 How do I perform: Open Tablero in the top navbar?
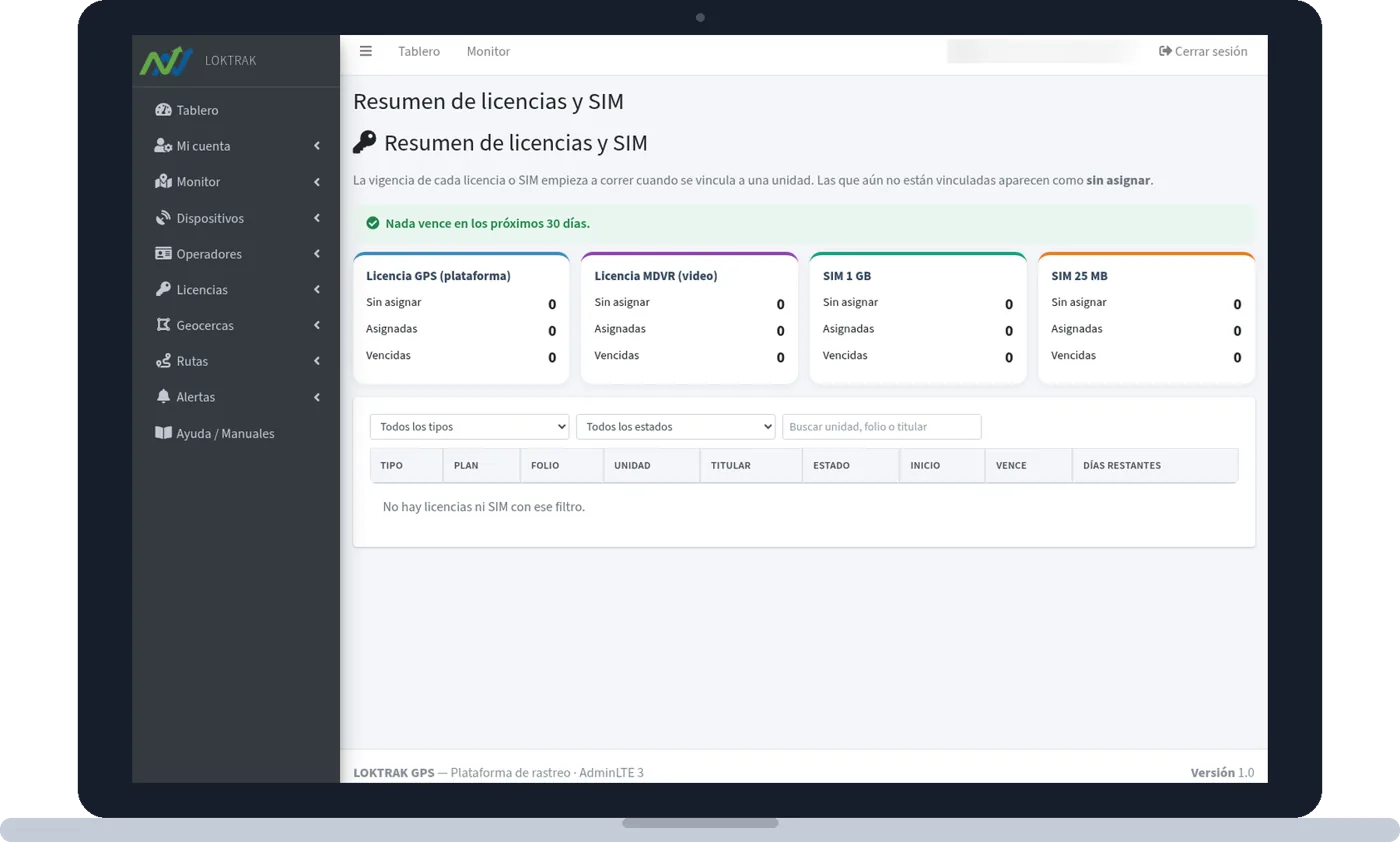[419, 51]
